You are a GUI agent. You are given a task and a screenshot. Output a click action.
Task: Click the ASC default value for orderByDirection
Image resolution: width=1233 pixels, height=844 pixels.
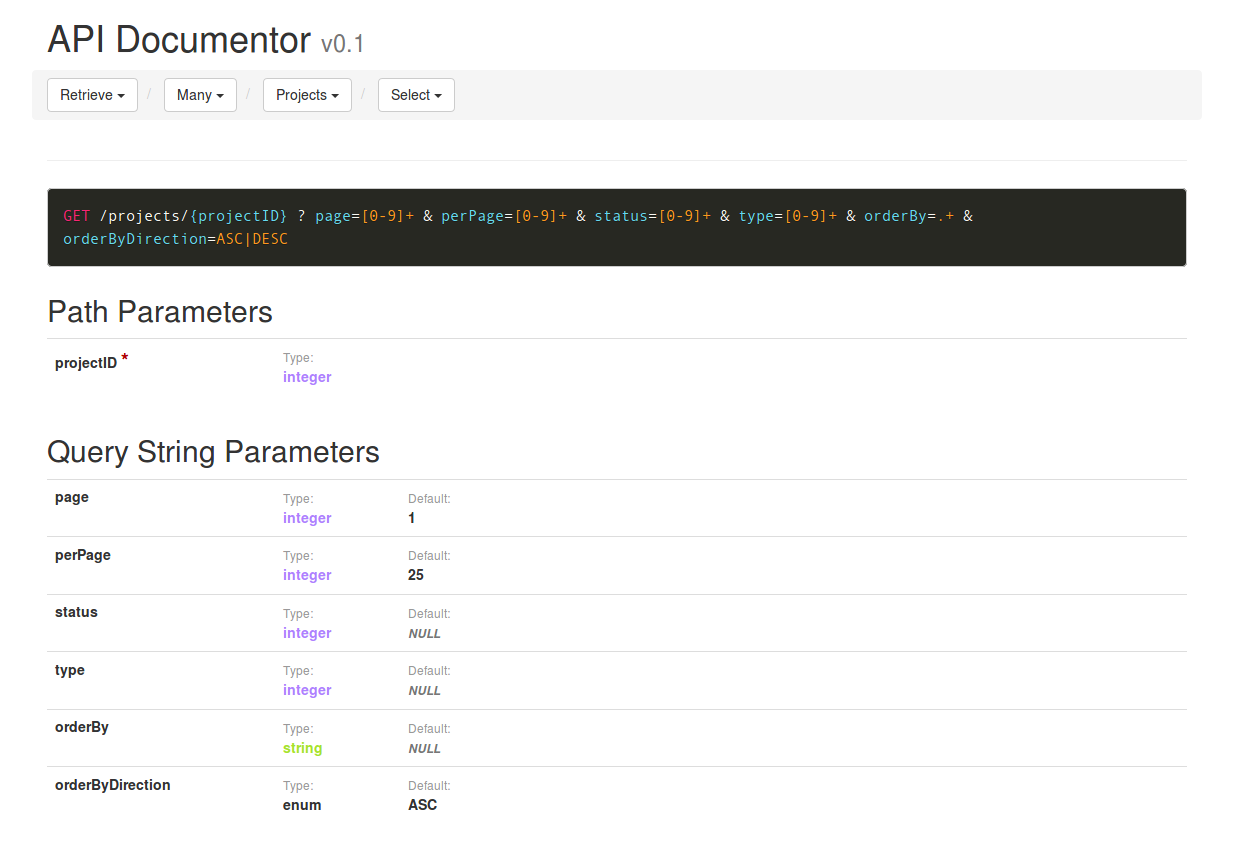coord(422,805)
